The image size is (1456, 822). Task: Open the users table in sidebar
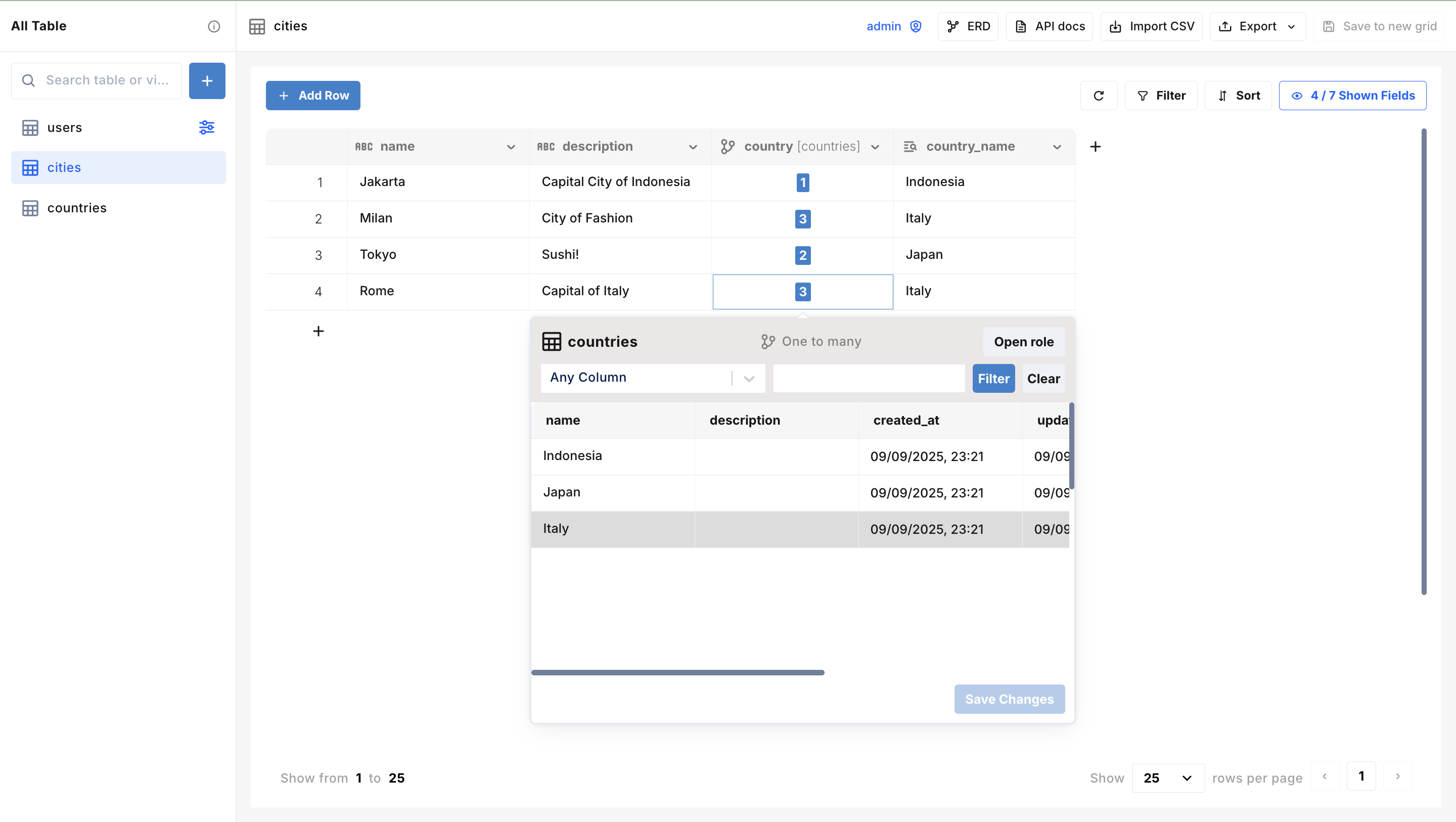64,128
